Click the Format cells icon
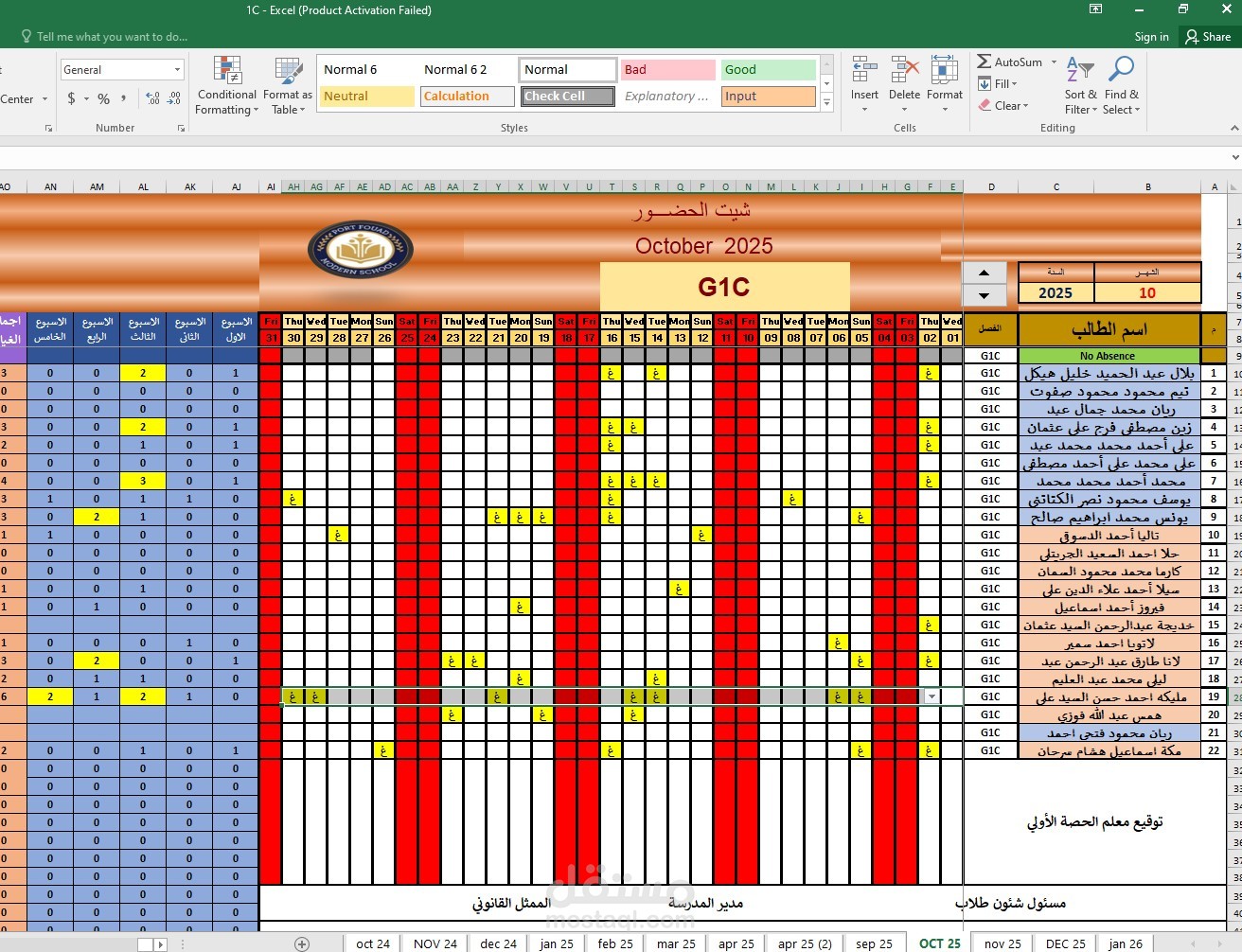1242x952 pixels. [944, 70]
